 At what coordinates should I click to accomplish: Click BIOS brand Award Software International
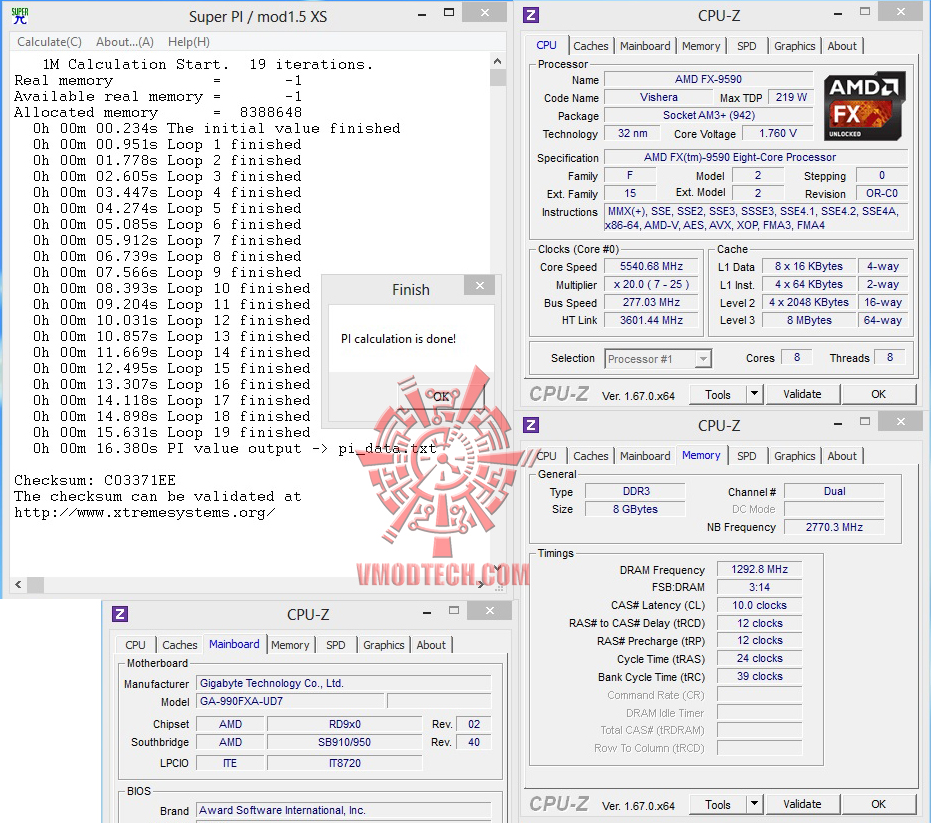tap(344, 811)
